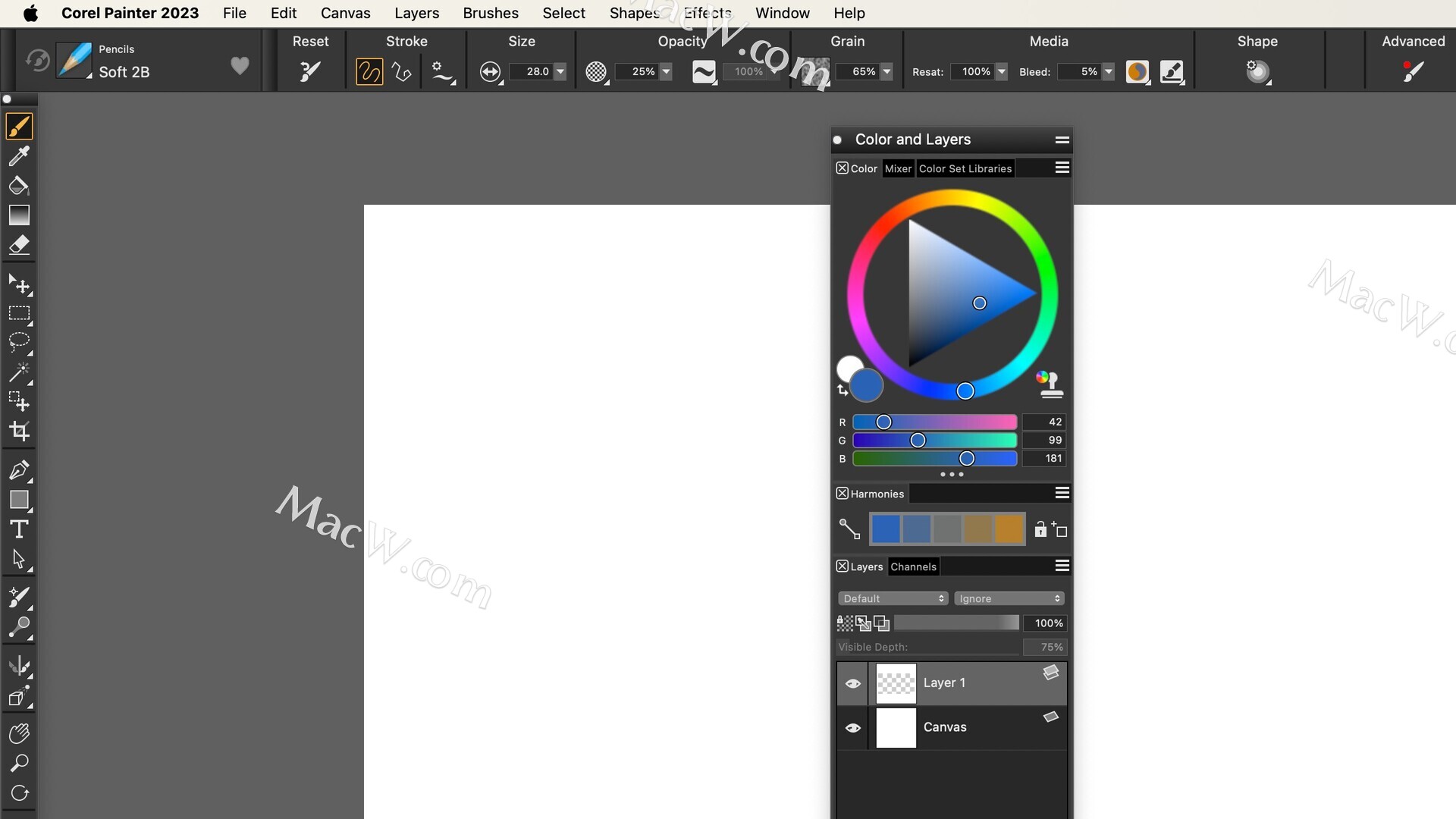
Task: Select the Rubber Stamp tool
Action: (19, 627)
